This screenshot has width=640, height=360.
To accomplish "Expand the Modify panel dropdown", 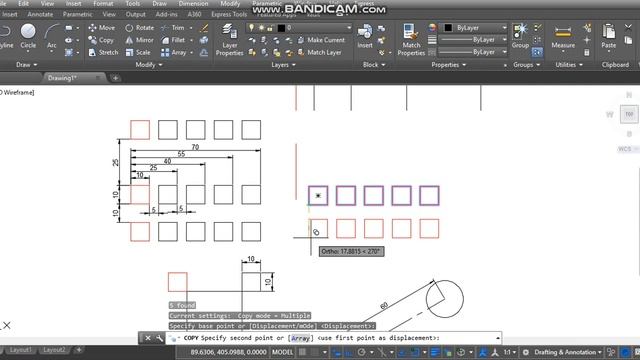I will coord(149,65).
